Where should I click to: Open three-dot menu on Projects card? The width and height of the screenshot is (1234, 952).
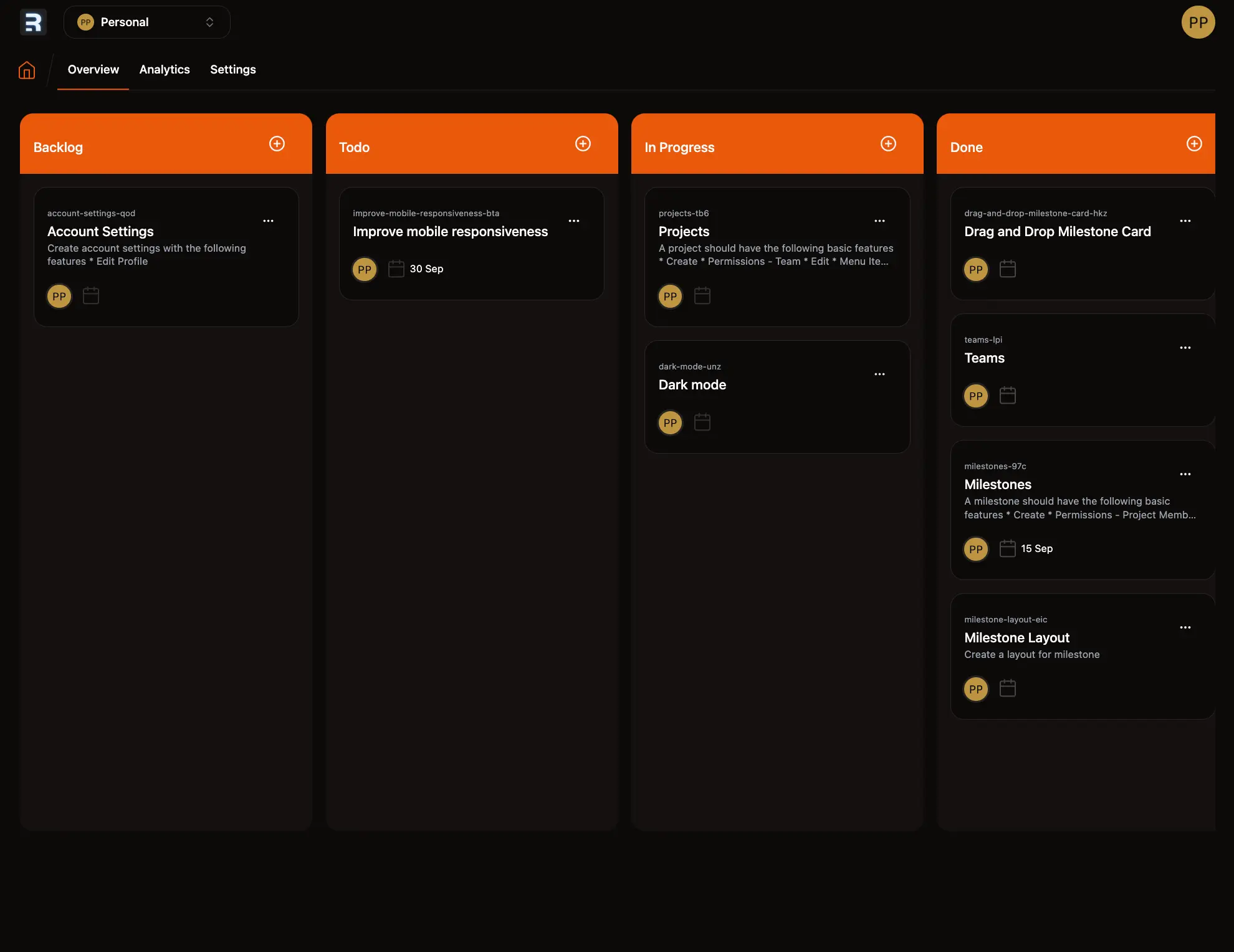tap(879, 221)
